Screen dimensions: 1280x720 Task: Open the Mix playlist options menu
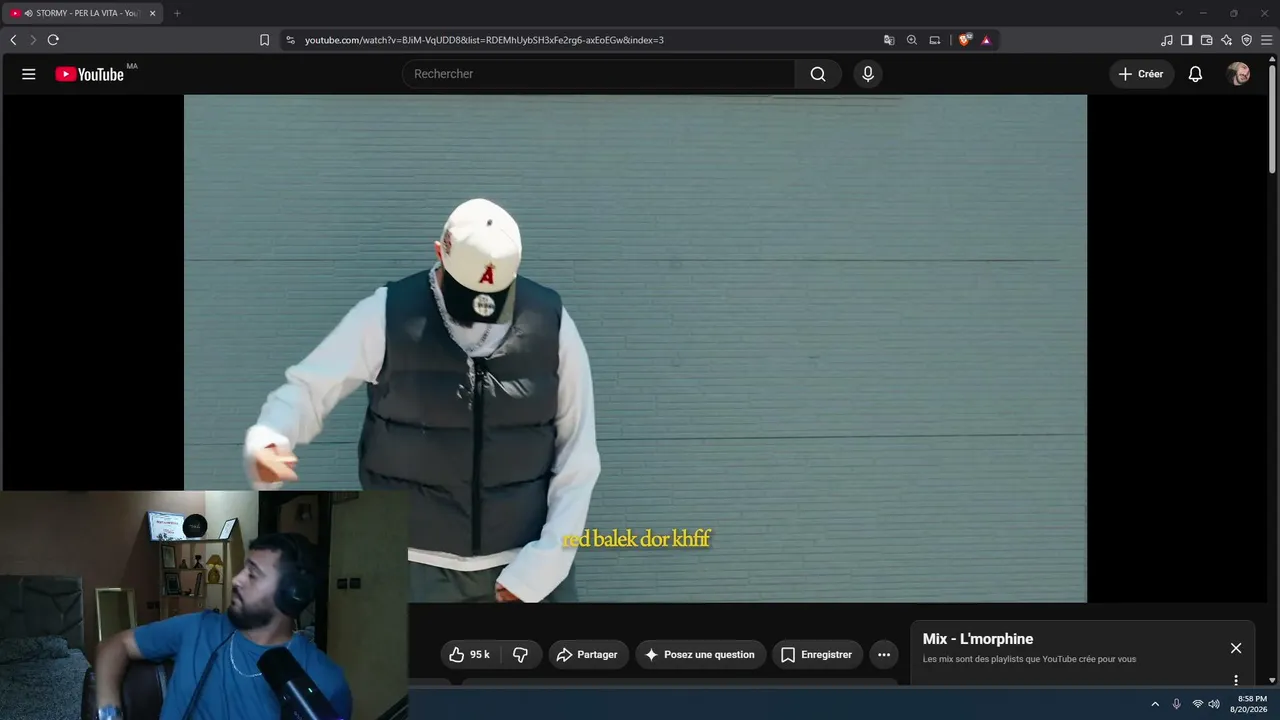pos(1236,680)
